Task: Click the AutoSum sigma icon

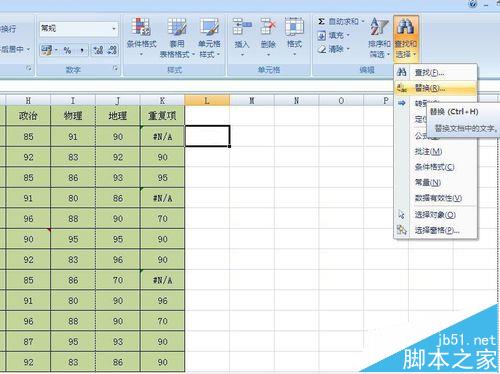Action: (x=321, y=22)
